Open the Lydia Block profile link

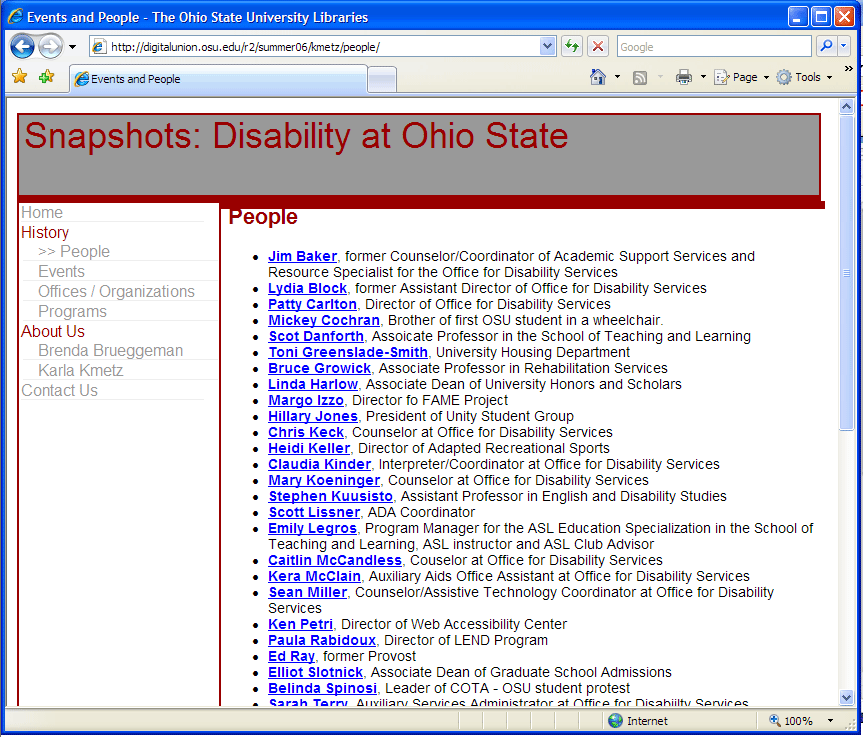(x=307, y=288)
